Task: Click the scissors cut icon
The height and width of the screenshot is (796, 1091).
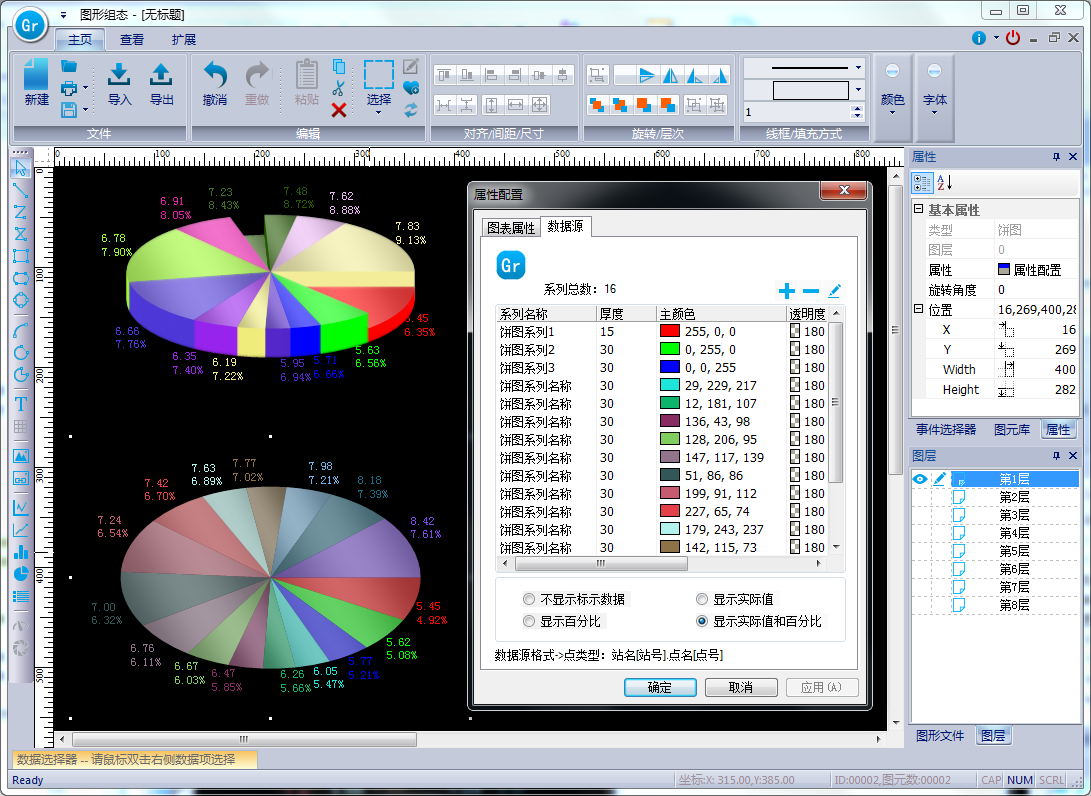Action: (x=339, y=88)
